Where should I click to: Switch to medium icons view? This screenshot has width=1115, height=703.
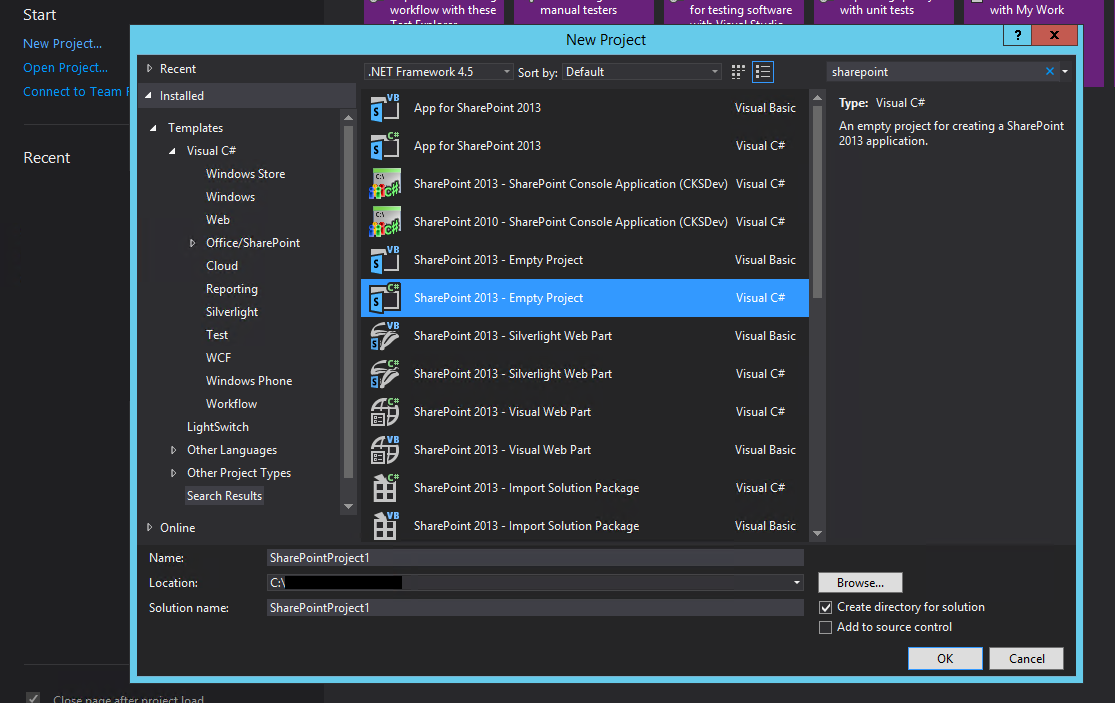(x=737, y=71)
